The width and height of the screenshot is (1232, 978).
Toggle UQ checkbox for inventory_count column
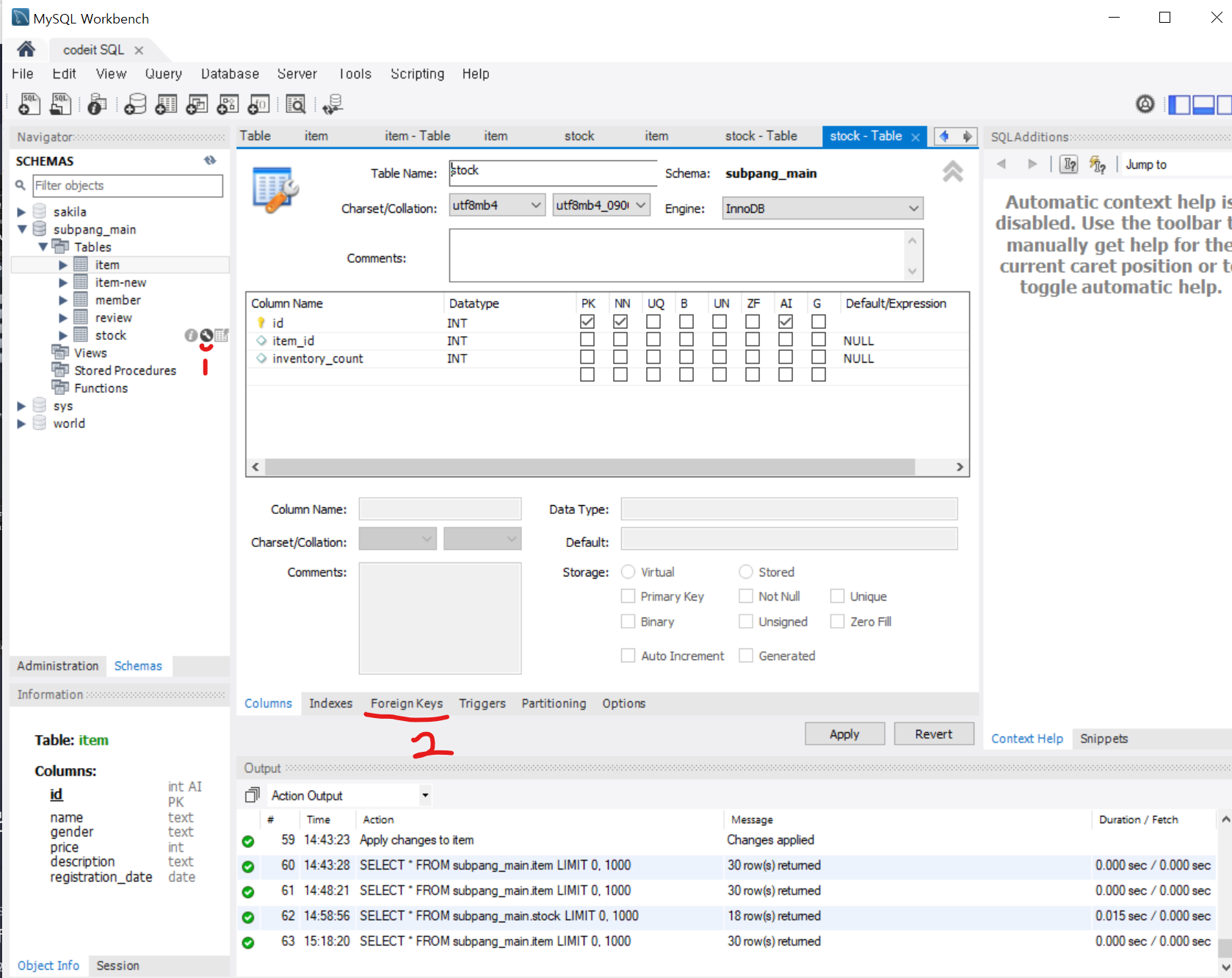[653, 357]
